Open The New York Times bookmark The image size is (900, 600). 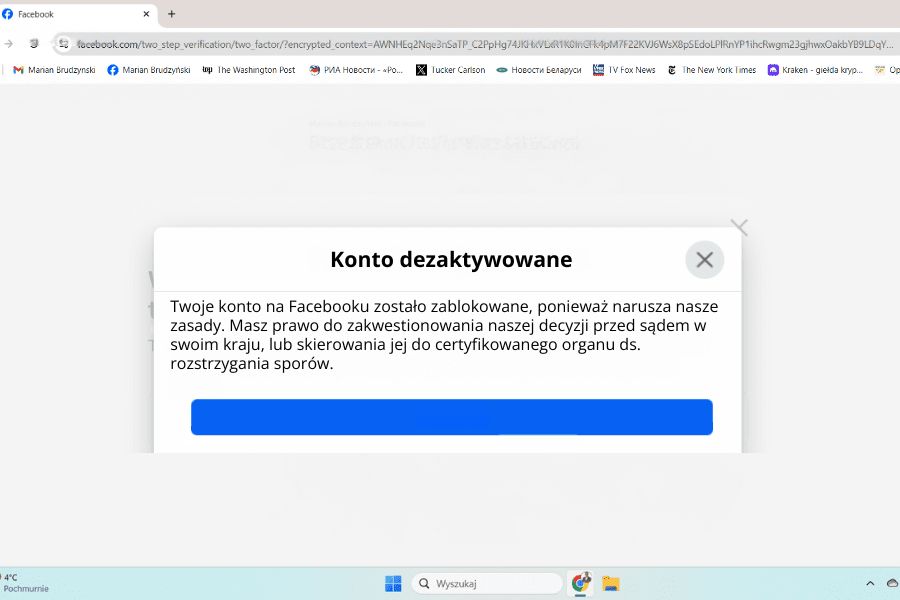pyautogui.click(x=712, y=70)
